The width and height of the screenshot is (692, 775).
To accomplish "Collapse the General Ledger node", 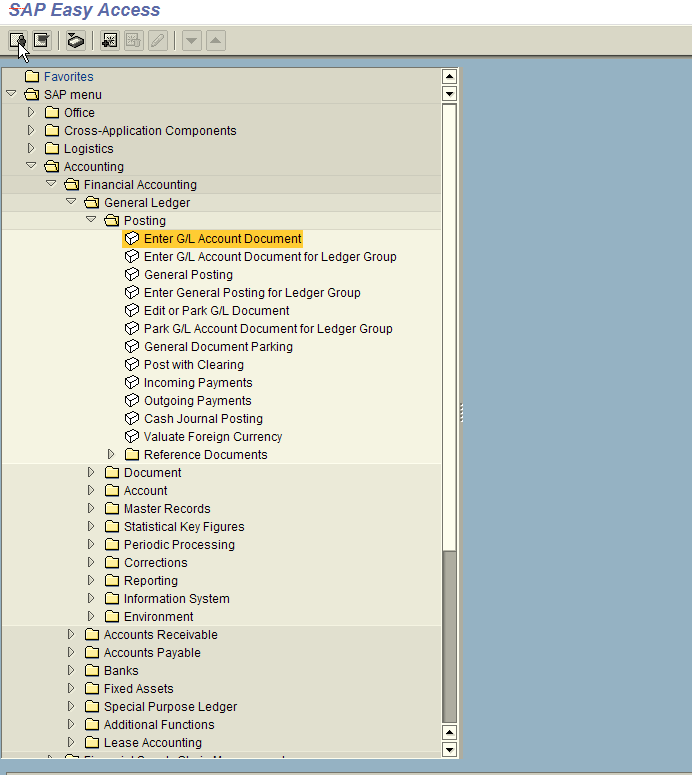I will 71,202.
